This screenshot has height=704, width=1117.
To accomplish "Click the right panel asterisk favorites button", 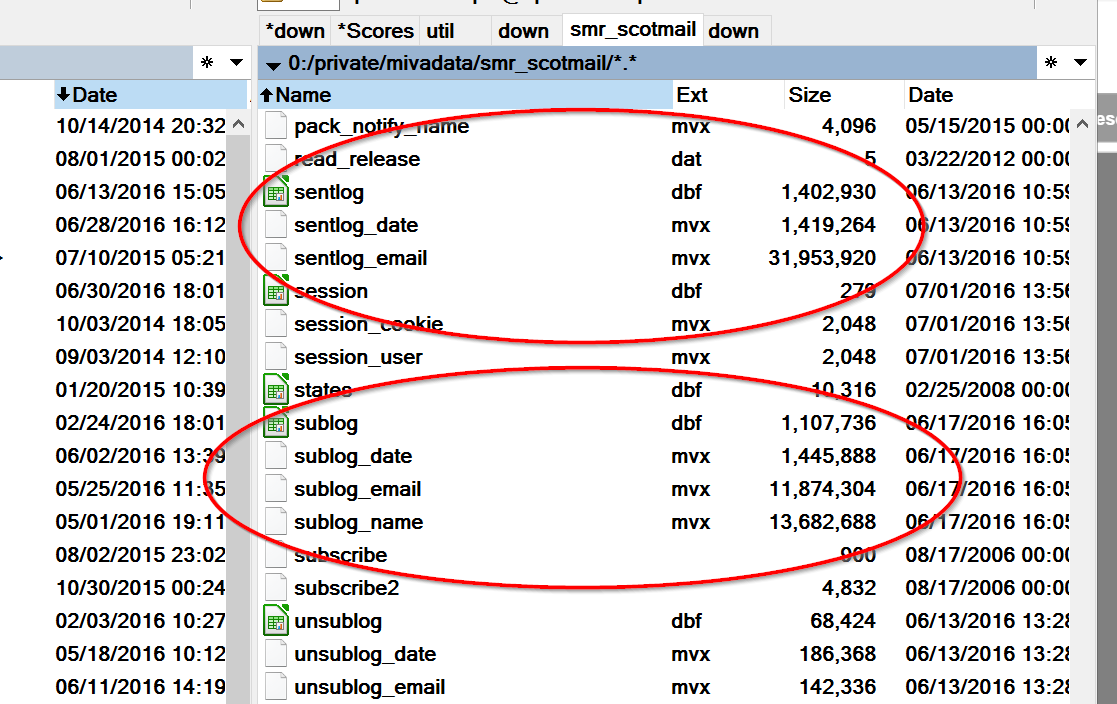I will [1051, 63].
